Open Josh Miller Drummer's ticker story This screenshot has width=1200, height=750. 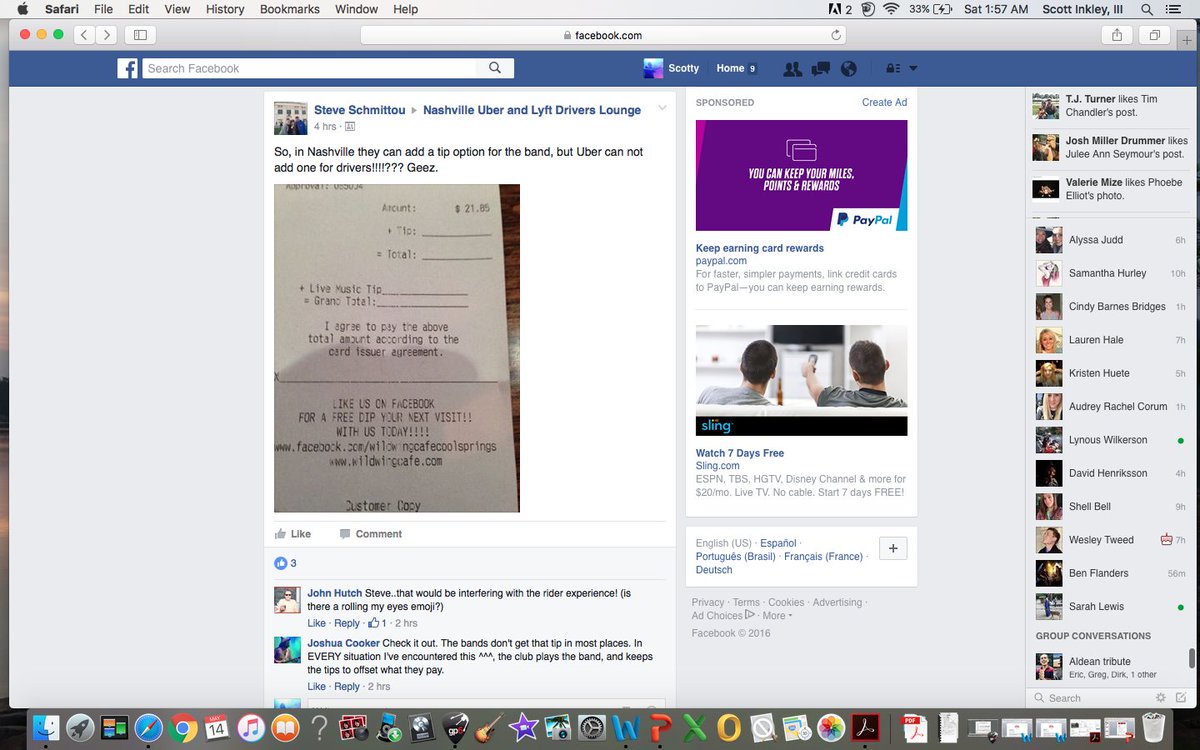(x=1110, y=147)
